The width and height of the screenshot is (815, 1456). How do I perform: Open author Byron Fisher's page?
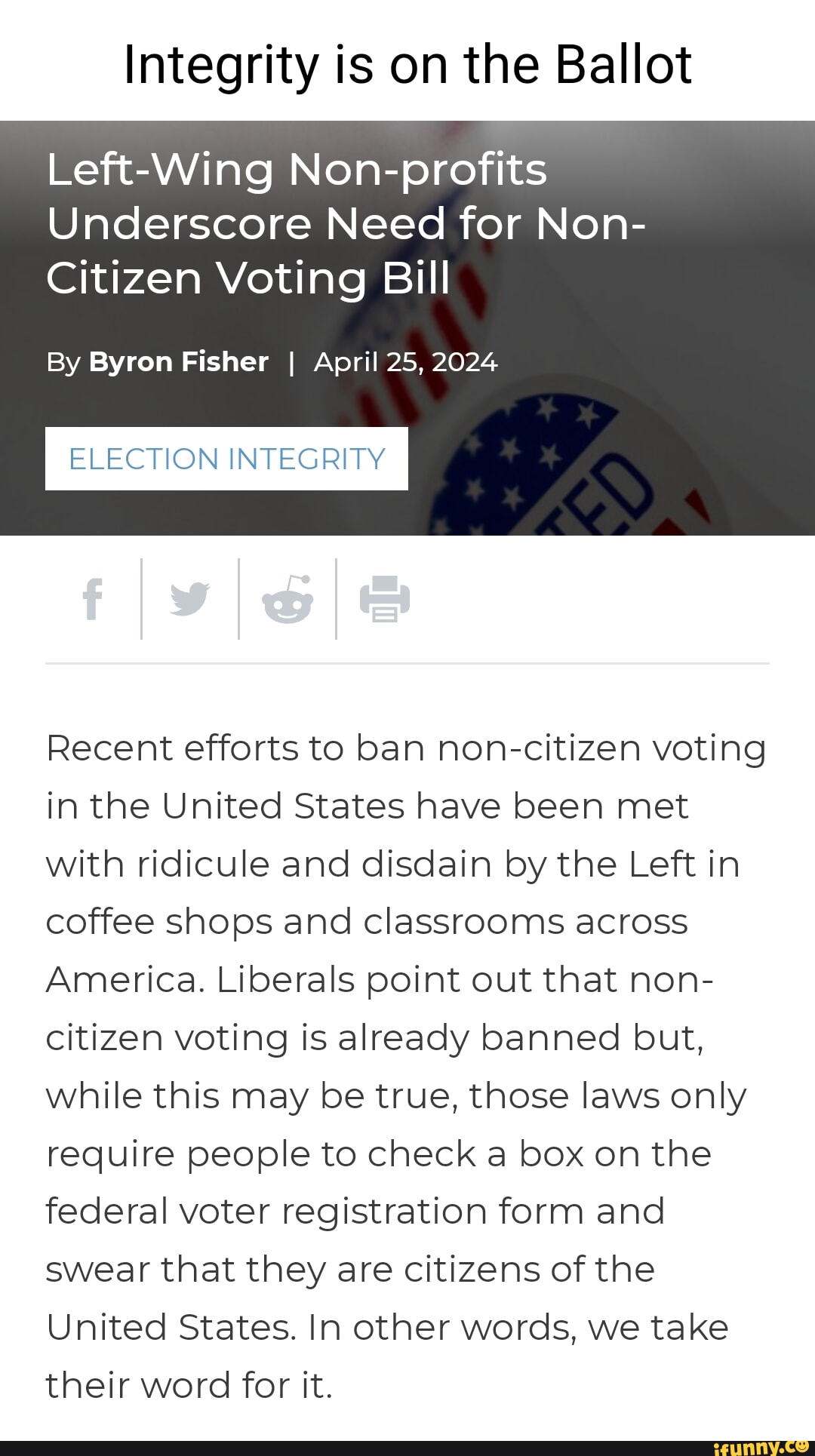point(178,362)
